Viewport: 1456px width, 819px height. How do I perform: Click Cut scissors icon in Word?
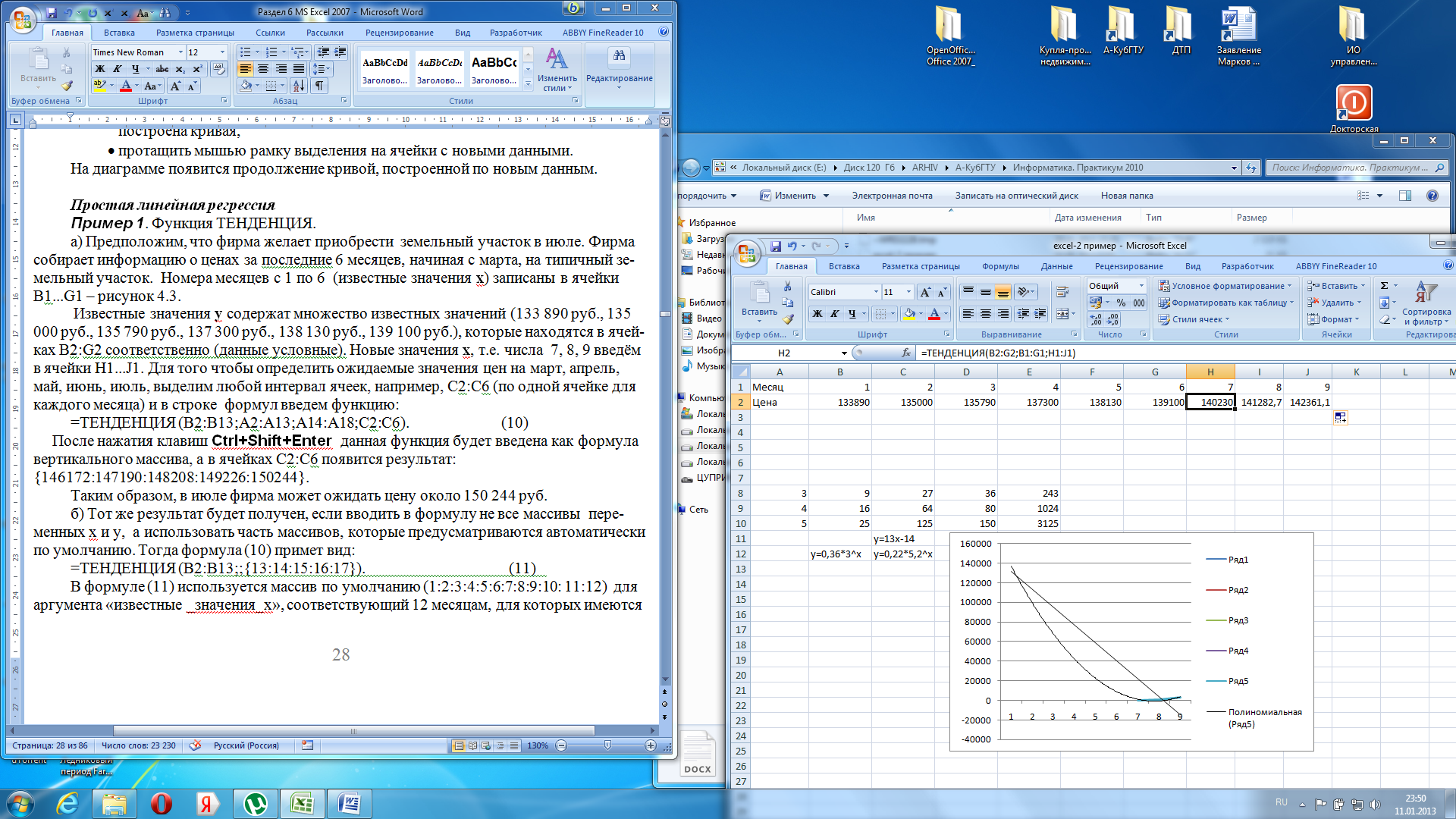tap(67, 52)
